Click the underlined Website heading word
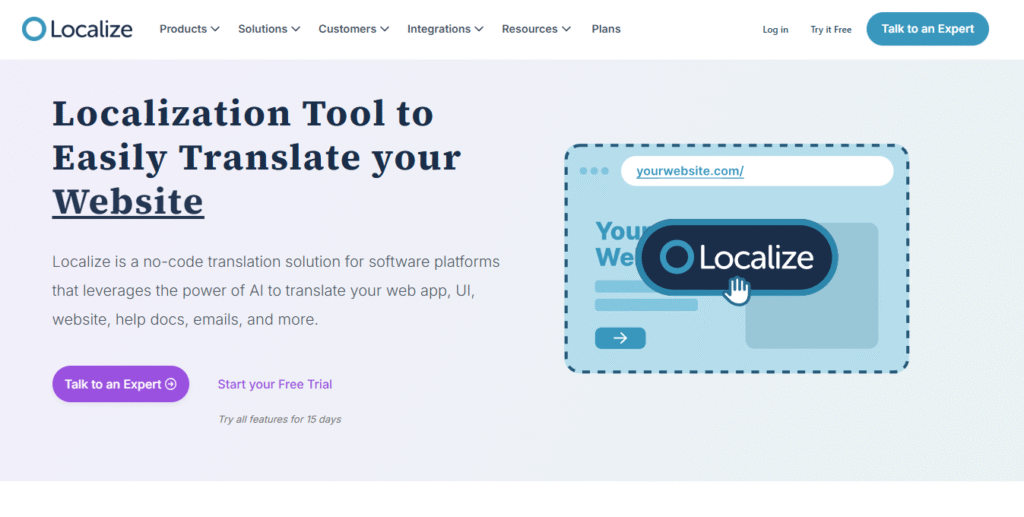 click(128, 201)
